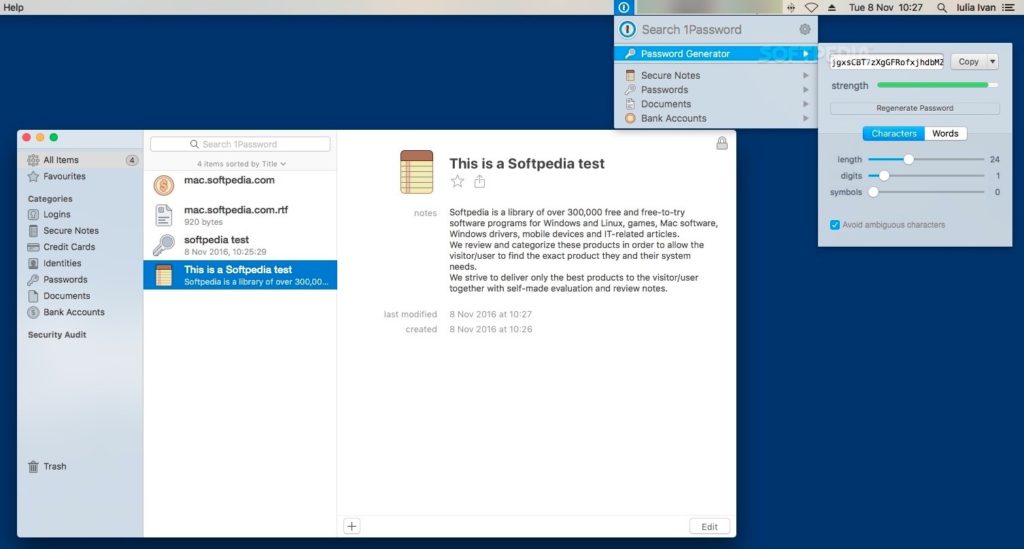1024x549 pixels.
Task: Expand the Bank Accounts submenu arrow
Action: coord(806,118)
